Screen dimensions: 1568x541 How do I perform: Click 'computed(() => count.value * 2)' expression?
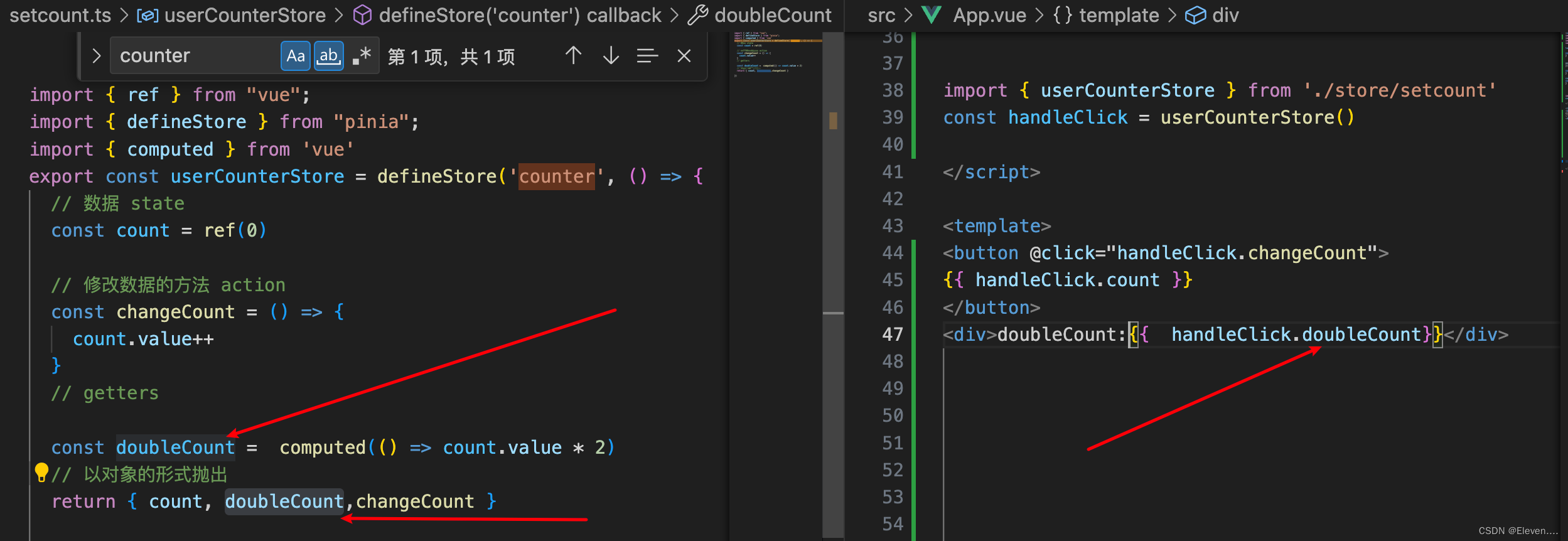click(x=447, y=447)
